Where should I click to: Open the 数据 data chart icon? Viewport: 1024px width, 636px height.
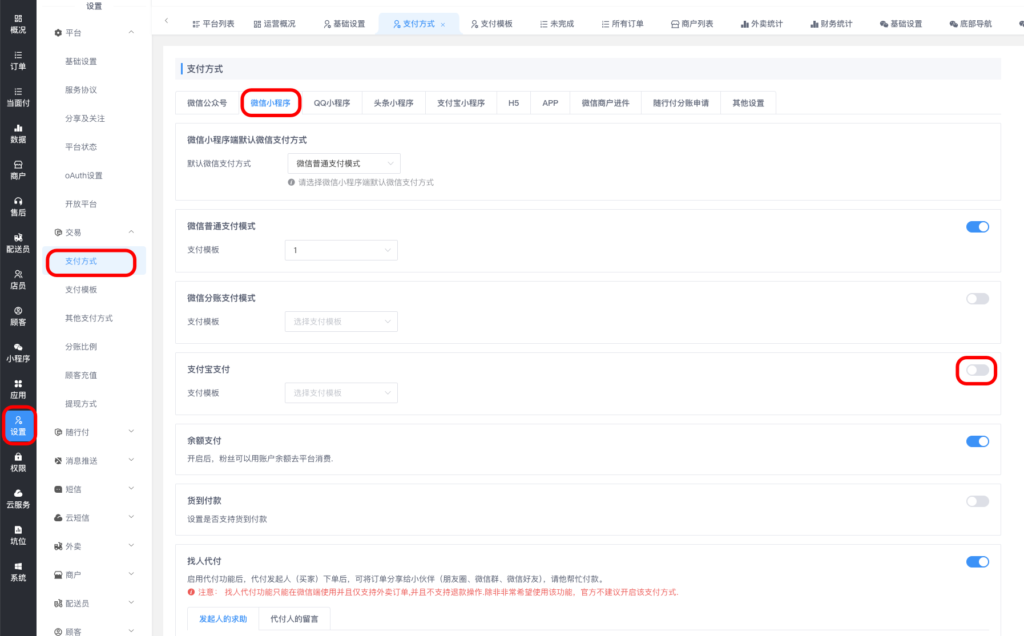pyautogui.click(x=18, y=133)
